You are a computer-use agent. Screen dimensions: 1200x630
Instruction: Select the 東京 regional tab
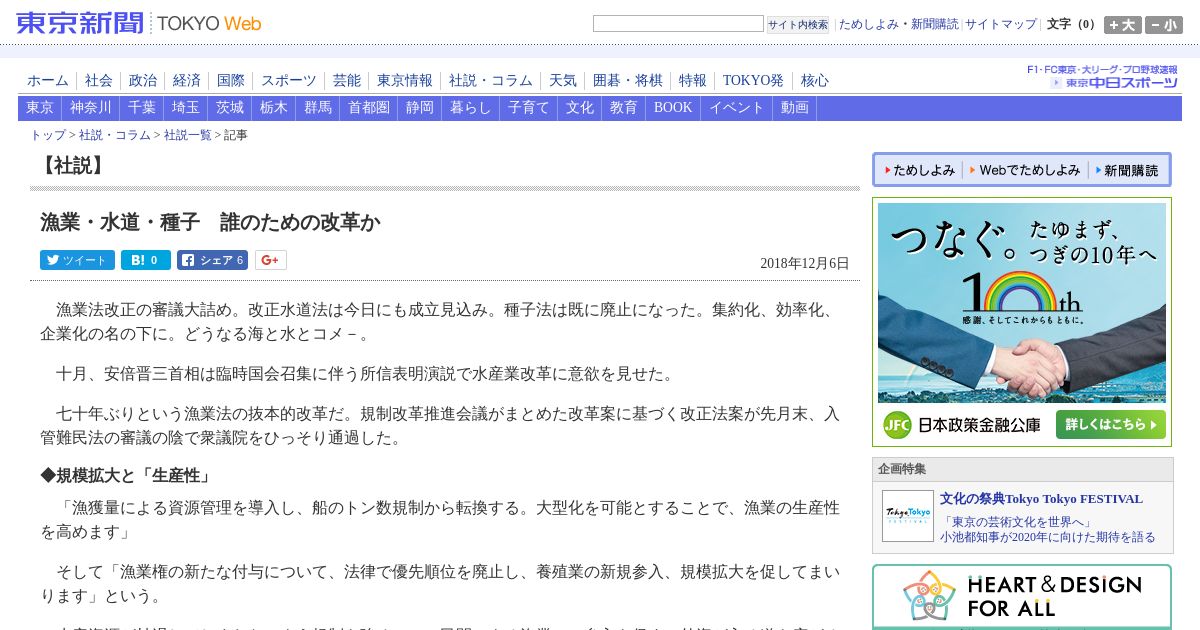point(40,108)
